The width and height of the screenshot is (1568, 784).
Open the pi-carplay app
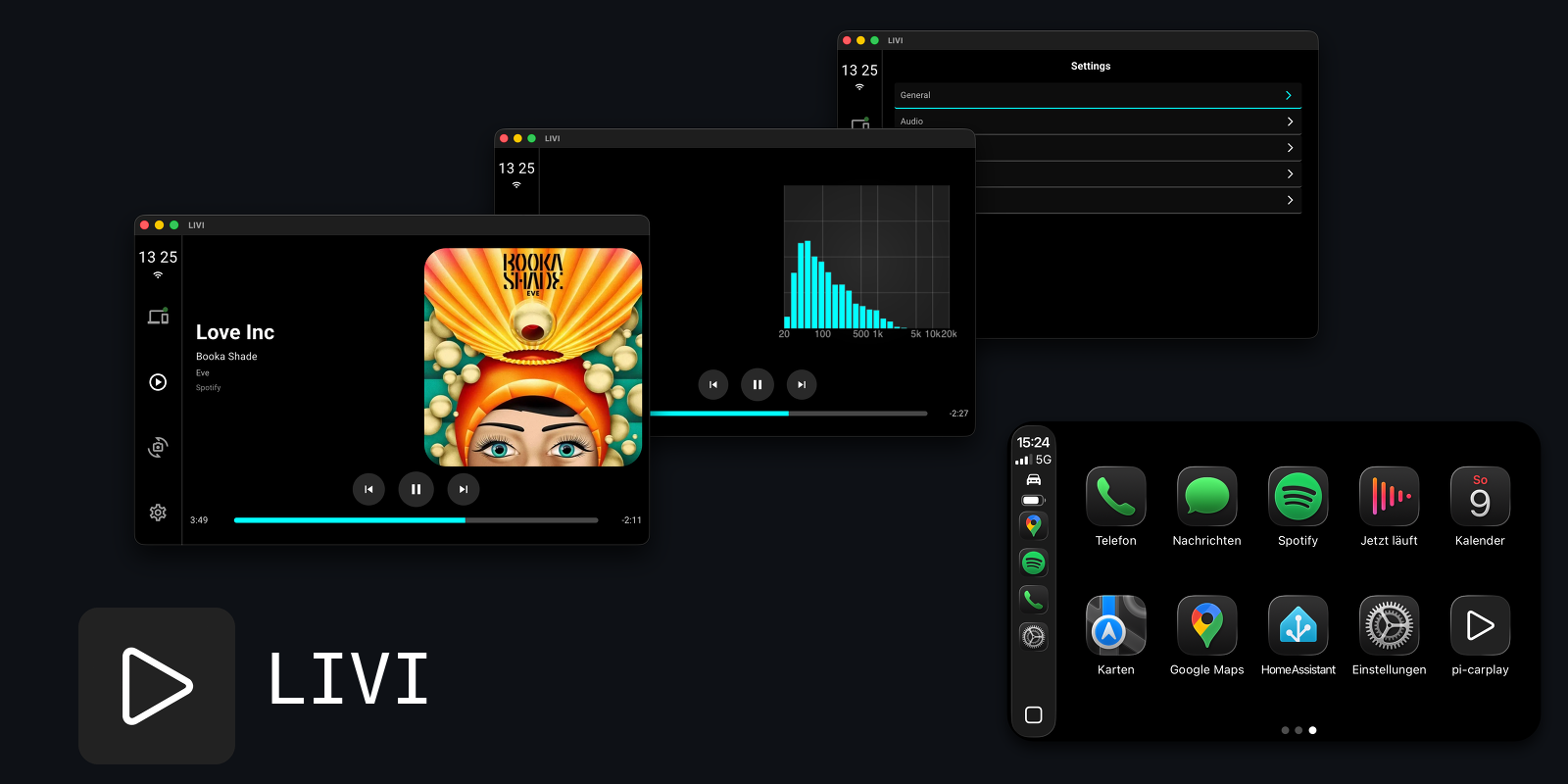coord(1480,626)
